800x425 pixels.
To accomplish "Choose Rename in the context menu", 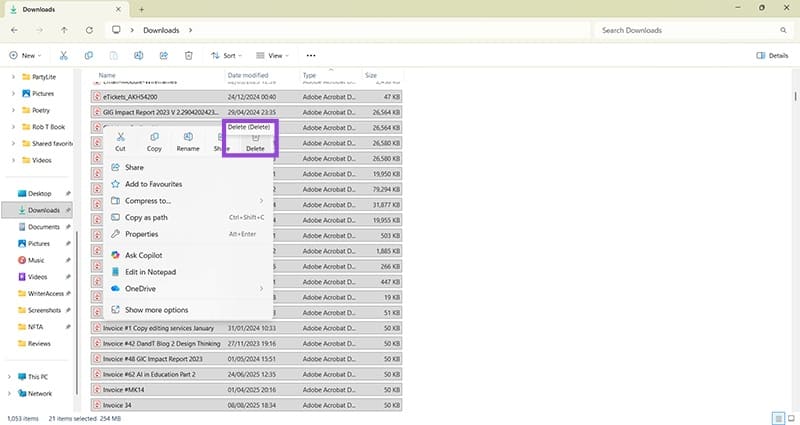I will (x=188, y=142).
